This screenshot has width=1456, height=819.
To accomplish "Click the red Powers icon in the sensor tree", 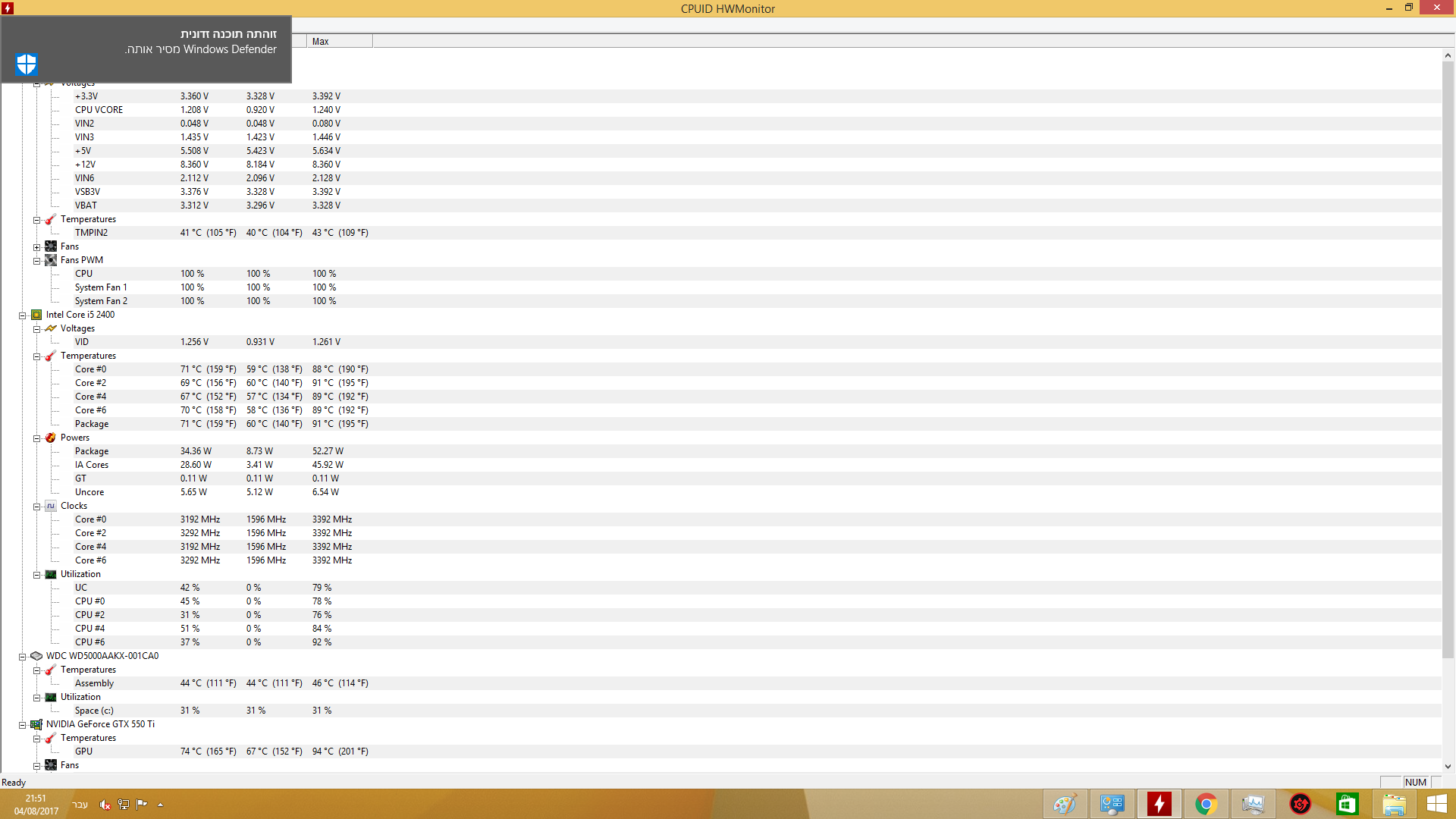I will (x=50, y=438).
